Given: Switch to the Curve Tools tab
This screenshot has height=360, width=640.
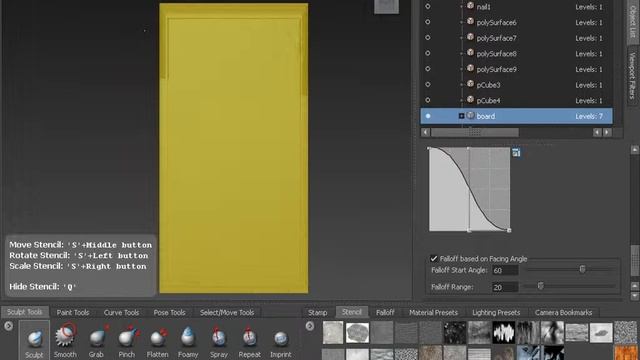Looking at the screenshot, I should click(x=121, y=313).
